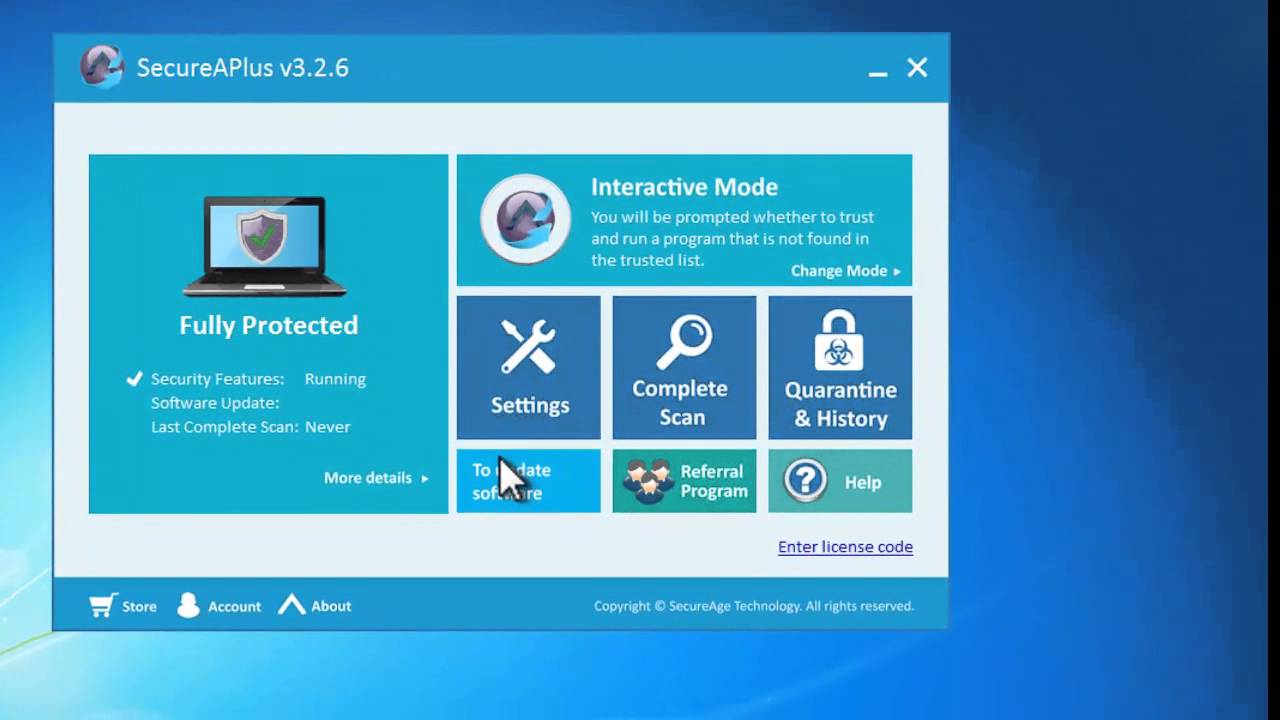The height and width of the screenshot is (720, 1280).
Task: Click the SecureAPlus v3.2.6 title text
Action: (x=243, y=68)
